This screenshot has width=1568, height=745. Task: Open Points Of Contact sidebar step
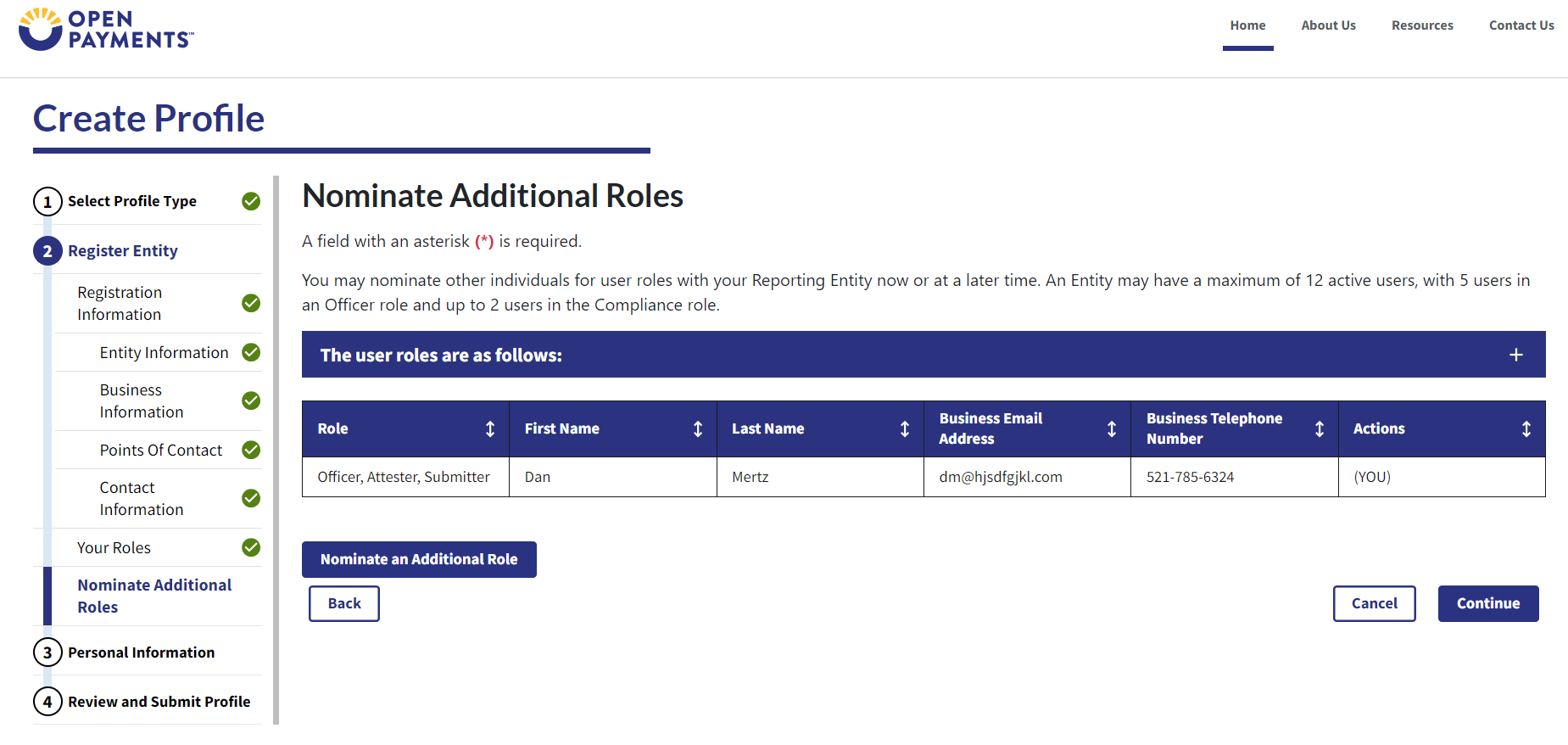(x=161, y=451)
